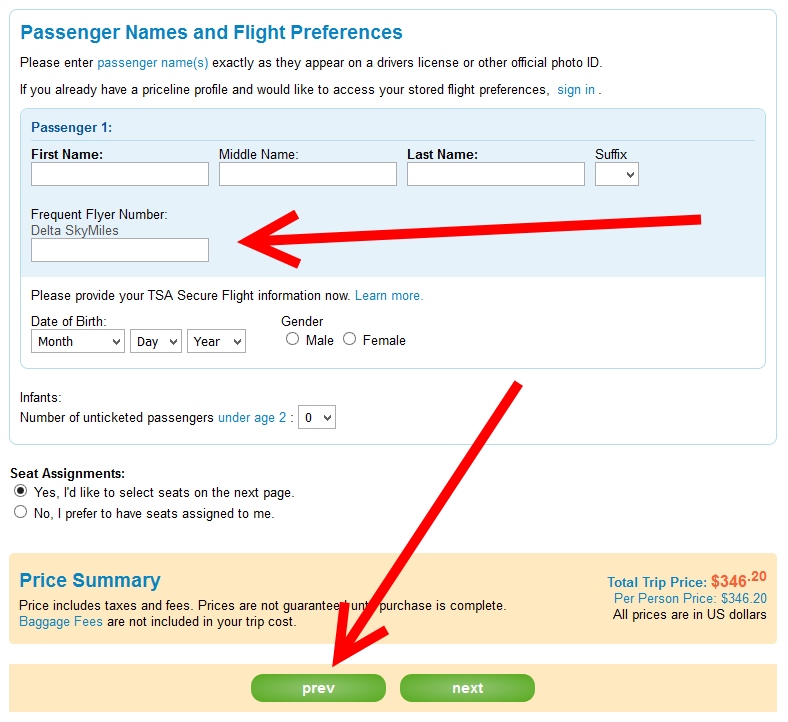Click the under age 2 link
Viewport: 788px width, 722px height.
252,418
